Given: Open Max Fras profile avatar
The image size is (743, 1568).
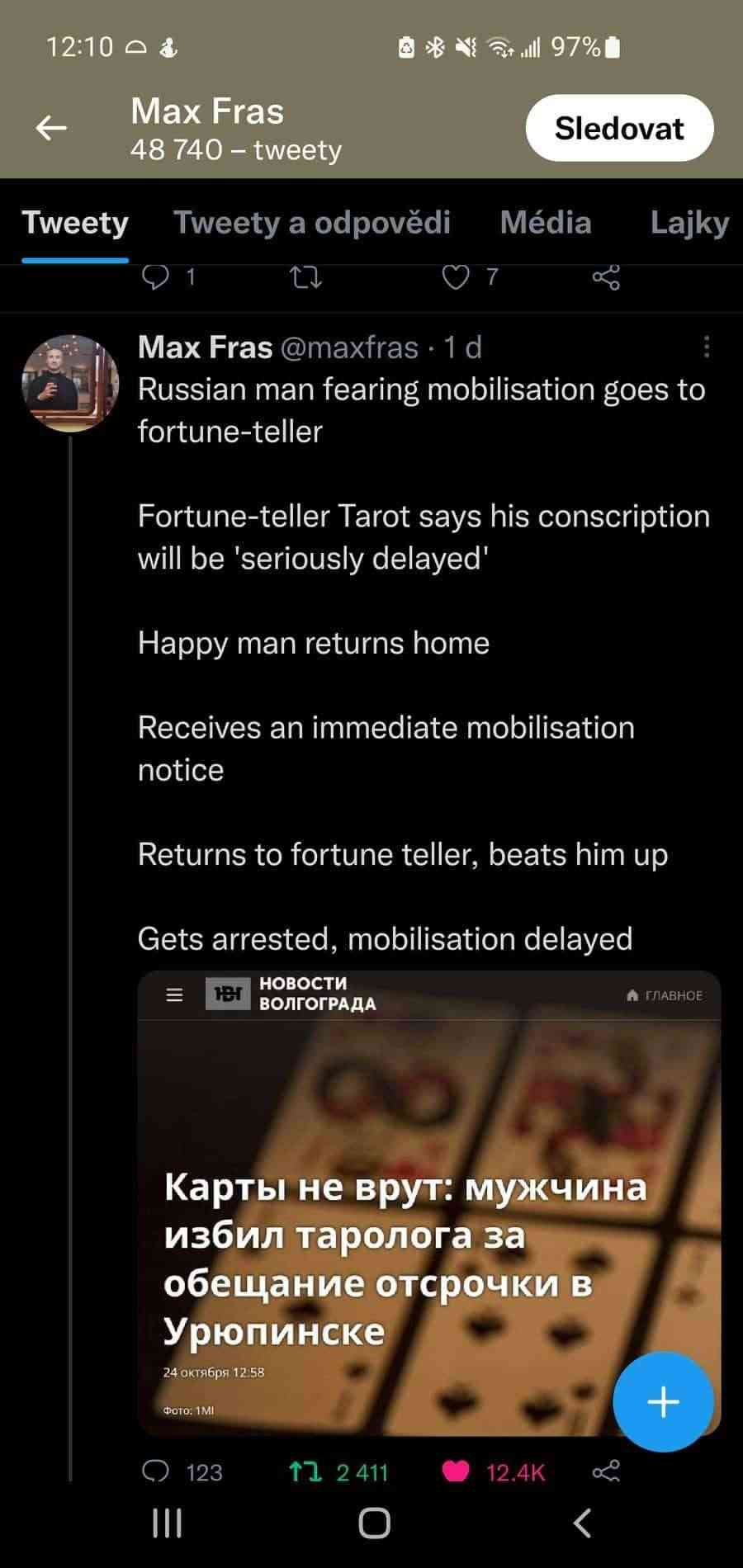Looking at the screenshot, I should (x=70, y=383).
